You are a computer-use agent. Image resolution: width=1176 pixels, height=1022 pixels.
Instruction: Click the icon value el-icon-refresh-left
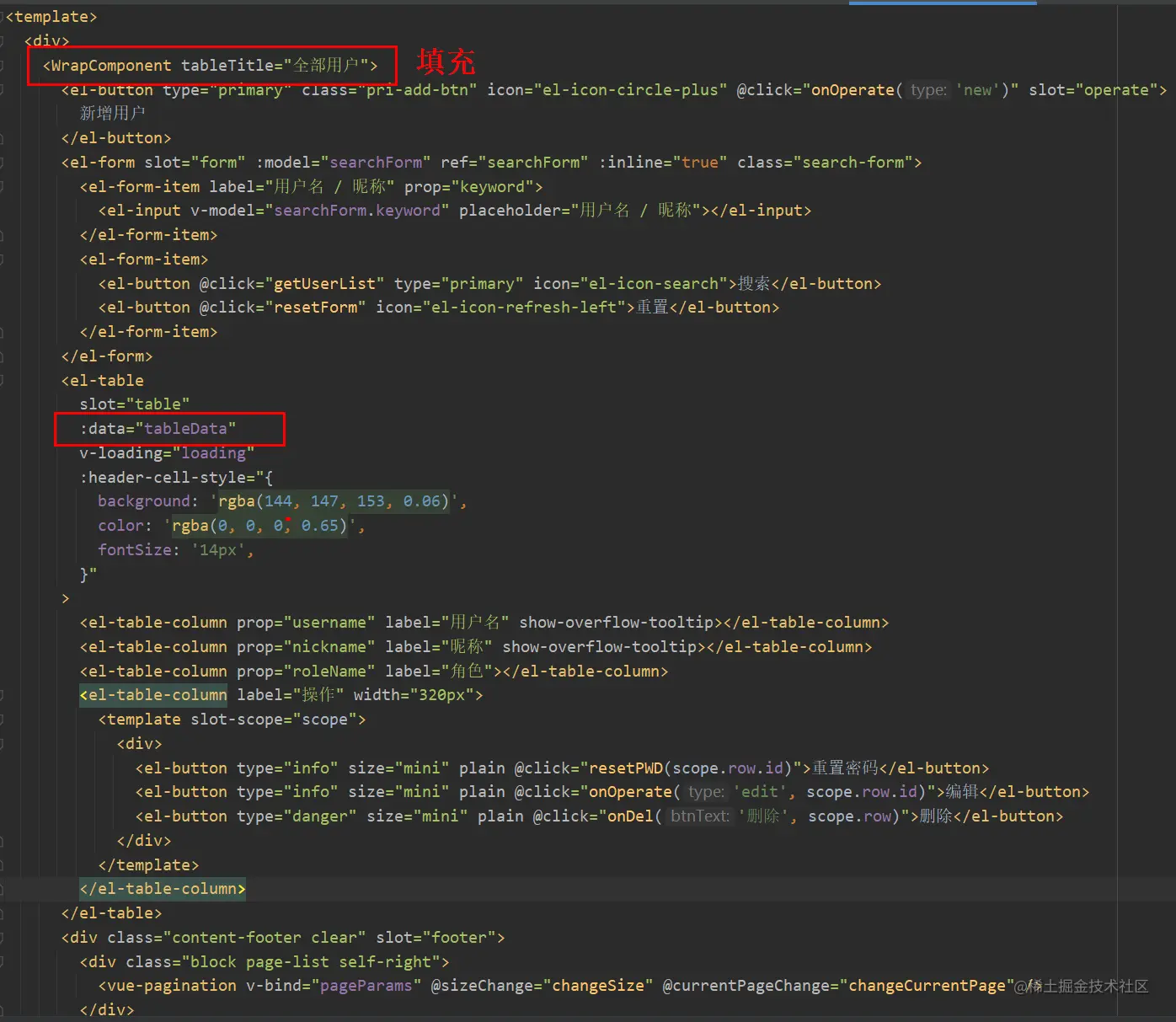pyautogui.click(x=524, y=308)
